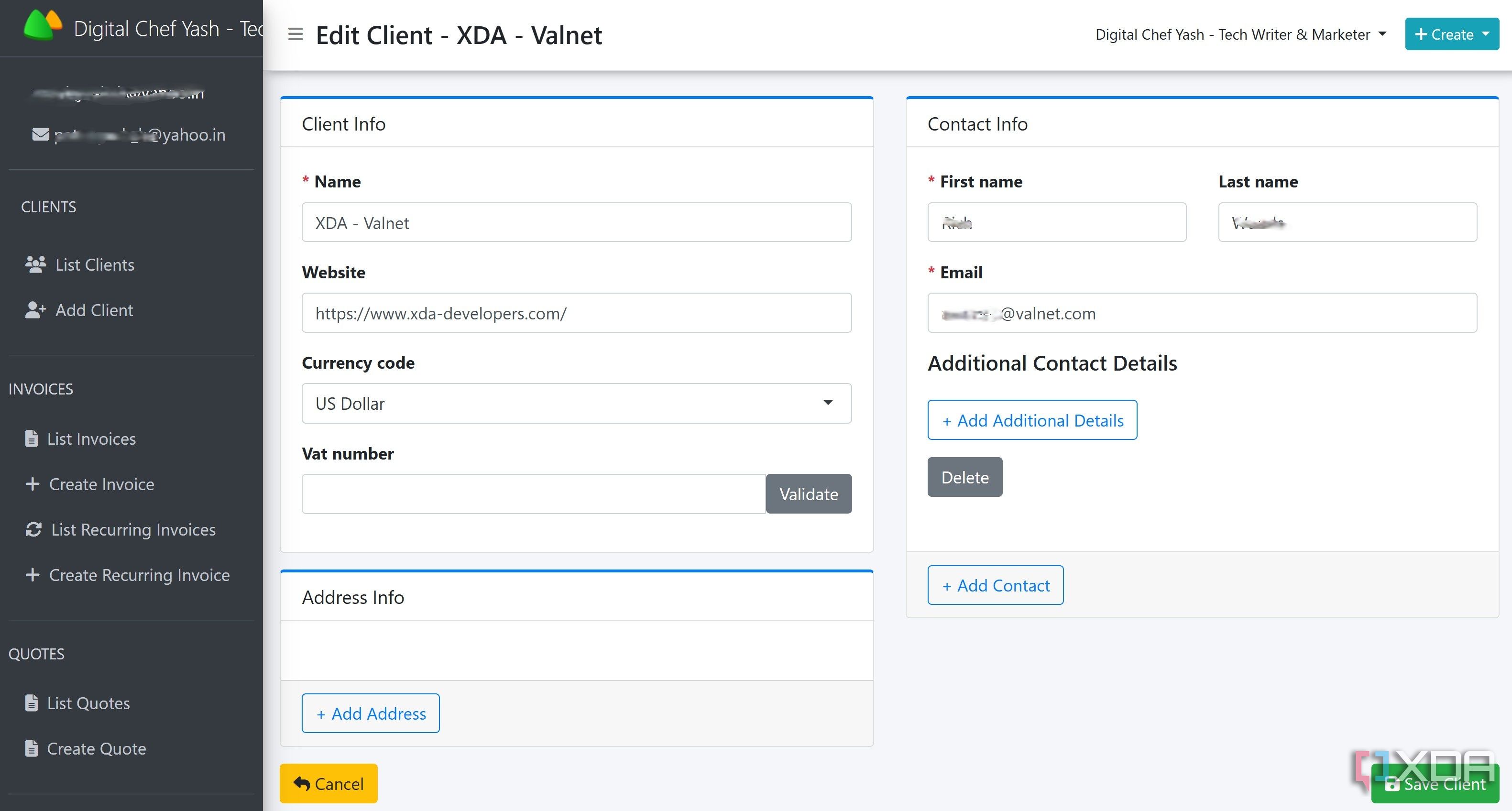
Task: Delete the contact with Delete button
Action: pos(964,476)
